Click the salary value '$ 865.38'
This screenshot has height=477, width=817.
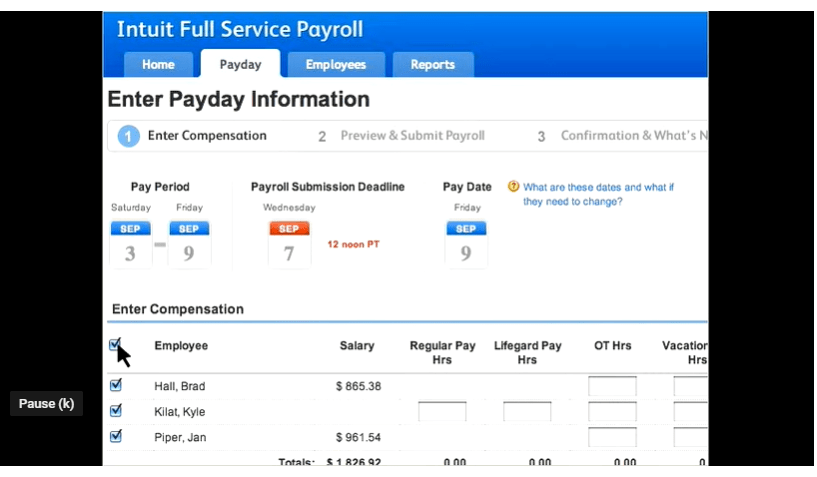tap(358, 386)
